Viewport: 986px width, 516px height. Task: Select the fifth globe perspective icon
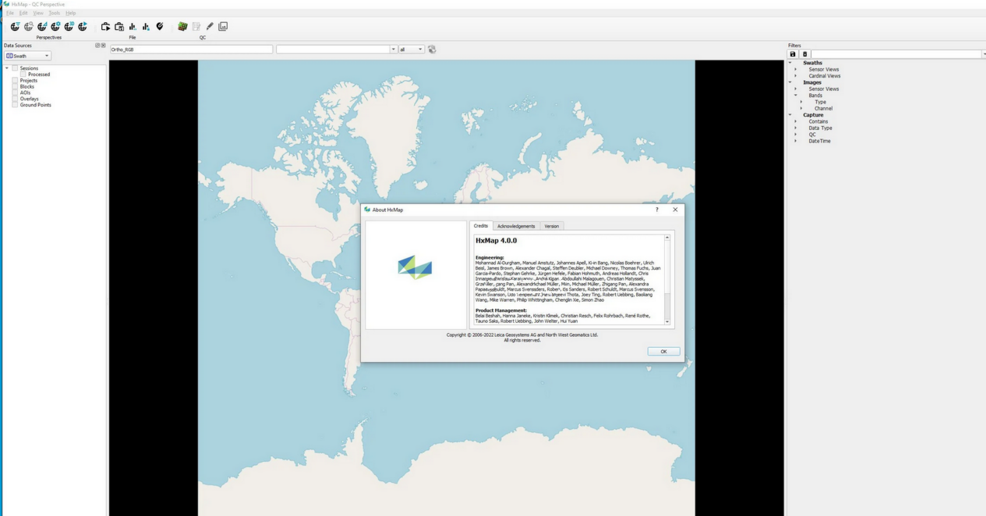point(69,26)
